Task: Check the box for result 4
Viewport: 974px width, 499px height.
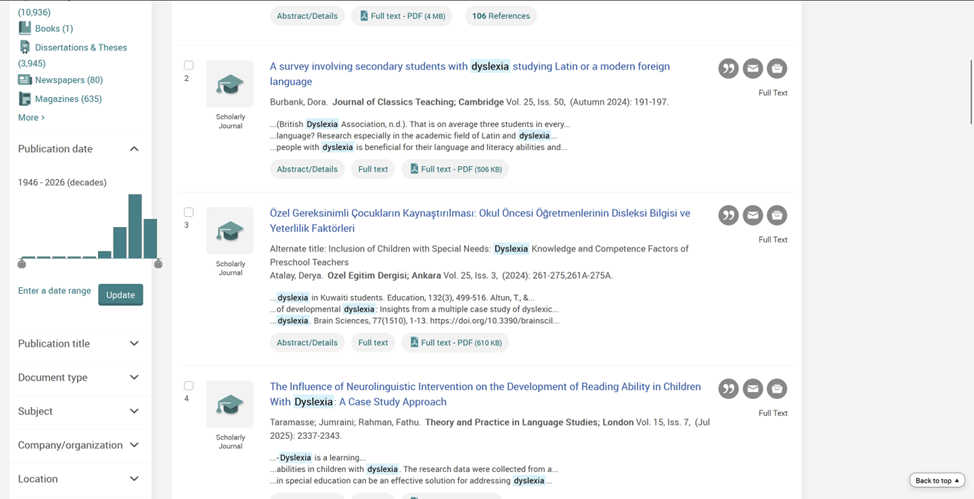Action: (x=188, y=386)
